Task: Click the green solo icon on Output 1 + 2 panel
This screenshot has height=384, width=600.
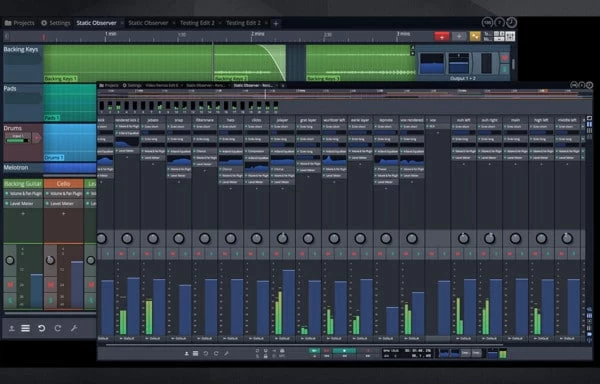Action: [505, 69]
